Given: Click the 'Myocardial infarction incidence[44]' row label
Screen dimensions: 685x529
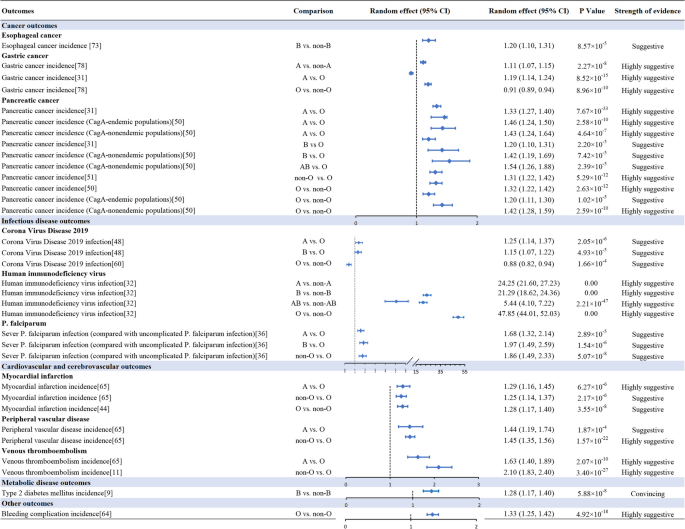Looking at the screenshot, I should click(x=55, y=409).
